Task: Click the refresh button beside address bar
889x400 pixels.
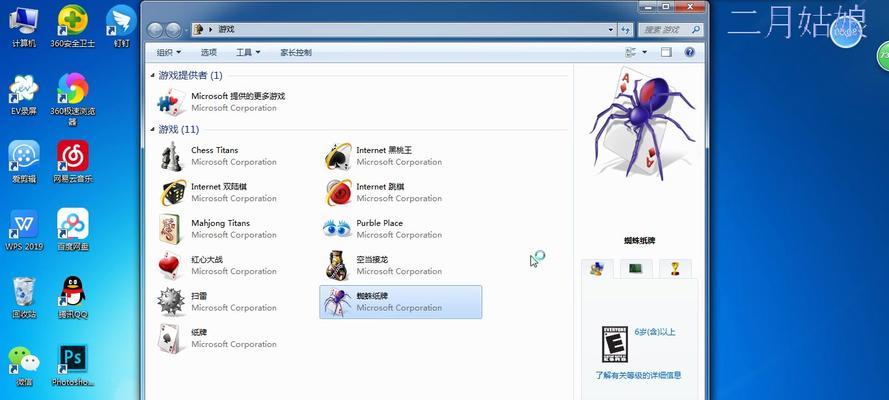Action: (625, 29)
